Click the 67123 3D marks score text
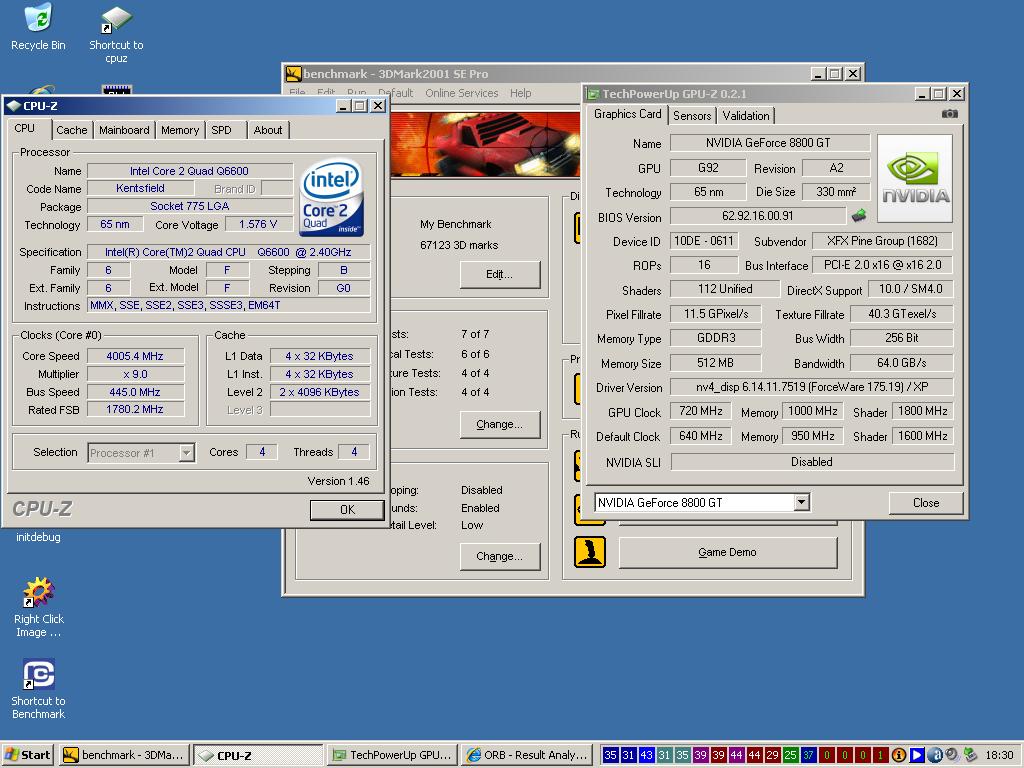This screenshot has width=1024, height=768. point(459,246)
